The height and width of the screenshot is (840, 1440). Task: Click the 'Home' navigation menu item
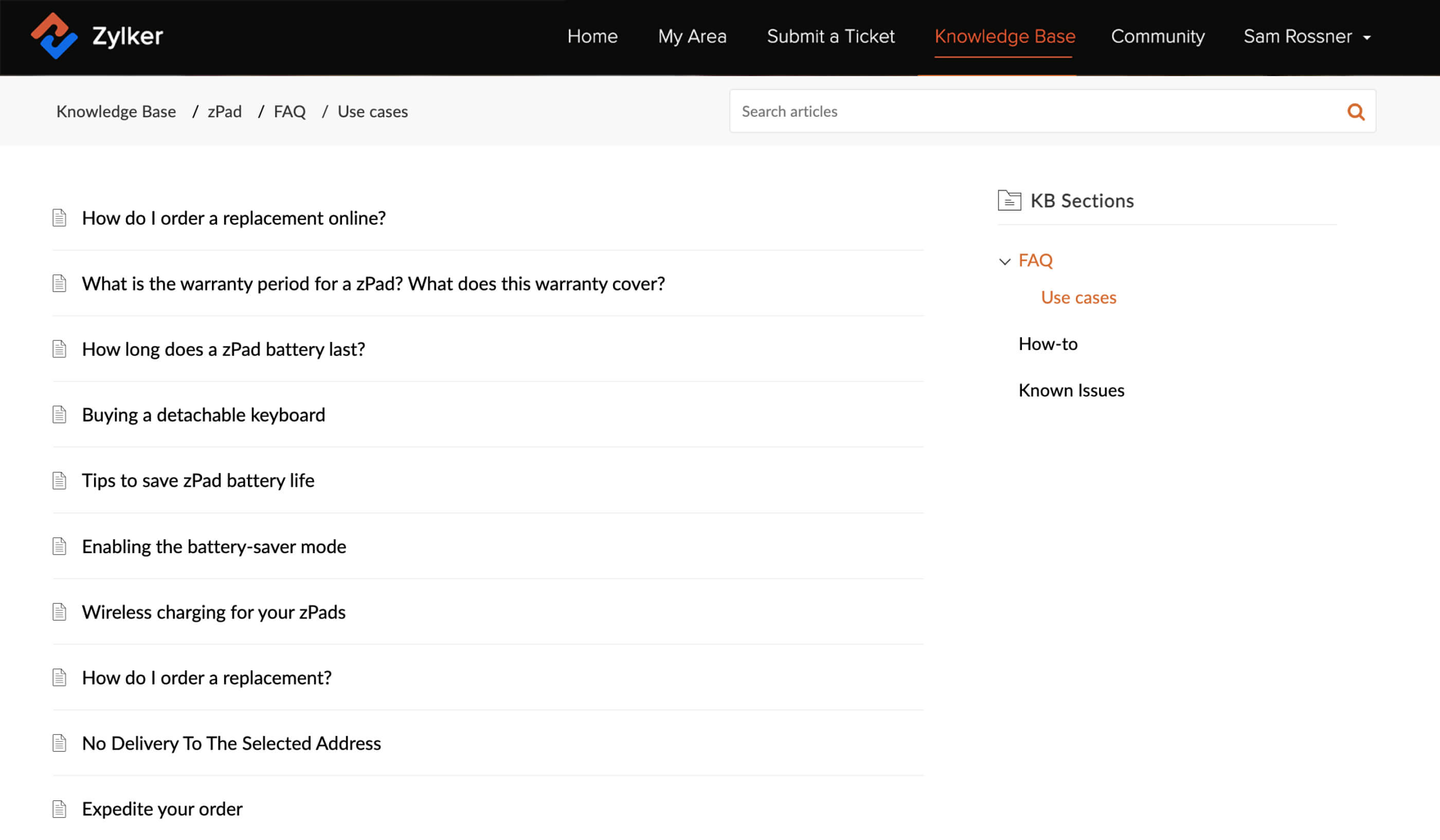click(x=591, y=36)
